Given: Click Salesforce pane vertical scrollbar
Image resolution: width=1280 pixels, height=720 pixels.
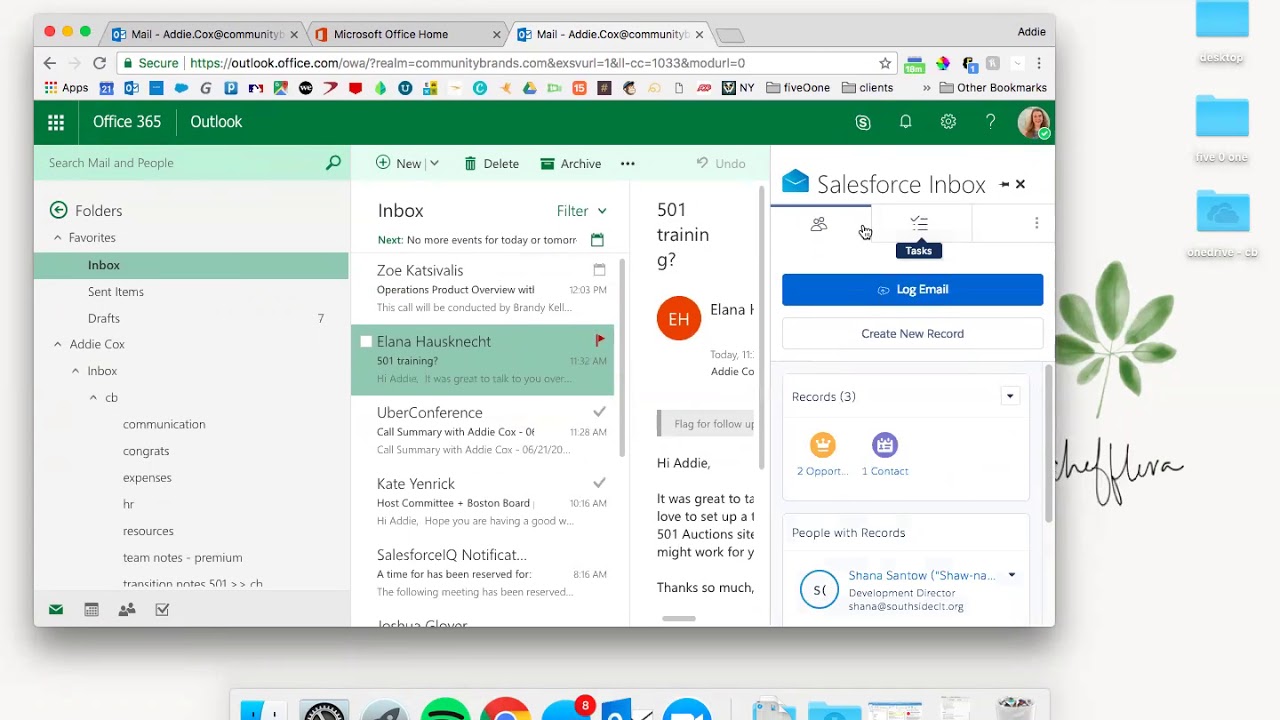Looking at the screenshot, I should pyautogui.click(x=1048, y=442).
